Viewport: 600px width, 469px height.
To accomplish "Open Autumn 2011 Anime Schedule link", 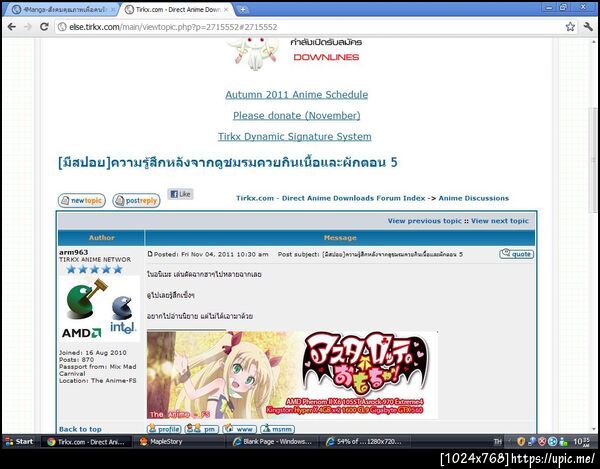I will [x=297, y=95].
